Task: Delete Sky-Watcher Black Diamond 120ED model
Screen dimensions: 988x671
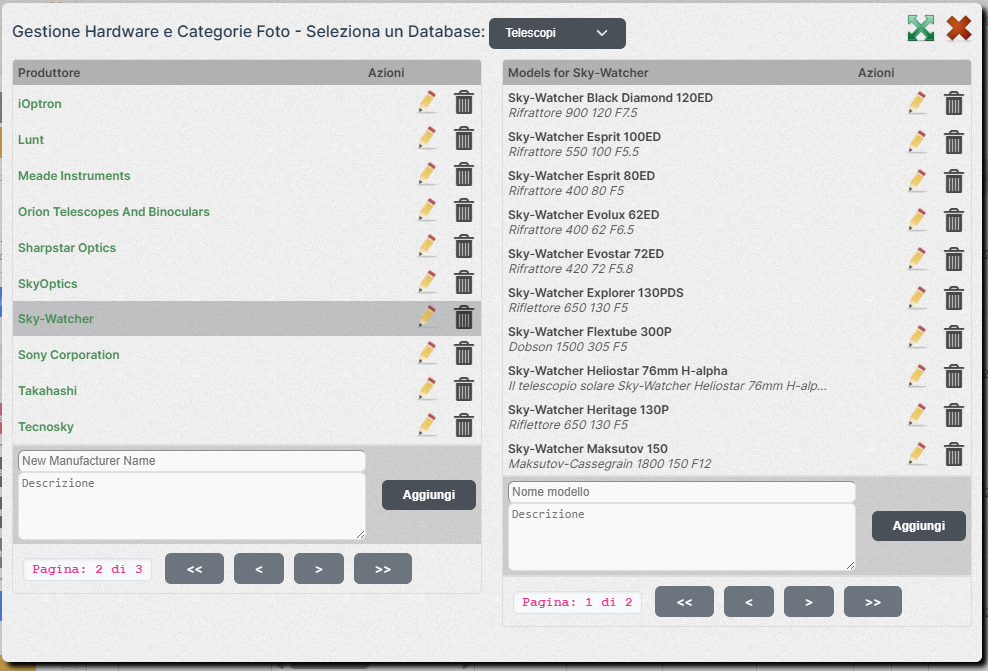Action: tap(954, 103)
